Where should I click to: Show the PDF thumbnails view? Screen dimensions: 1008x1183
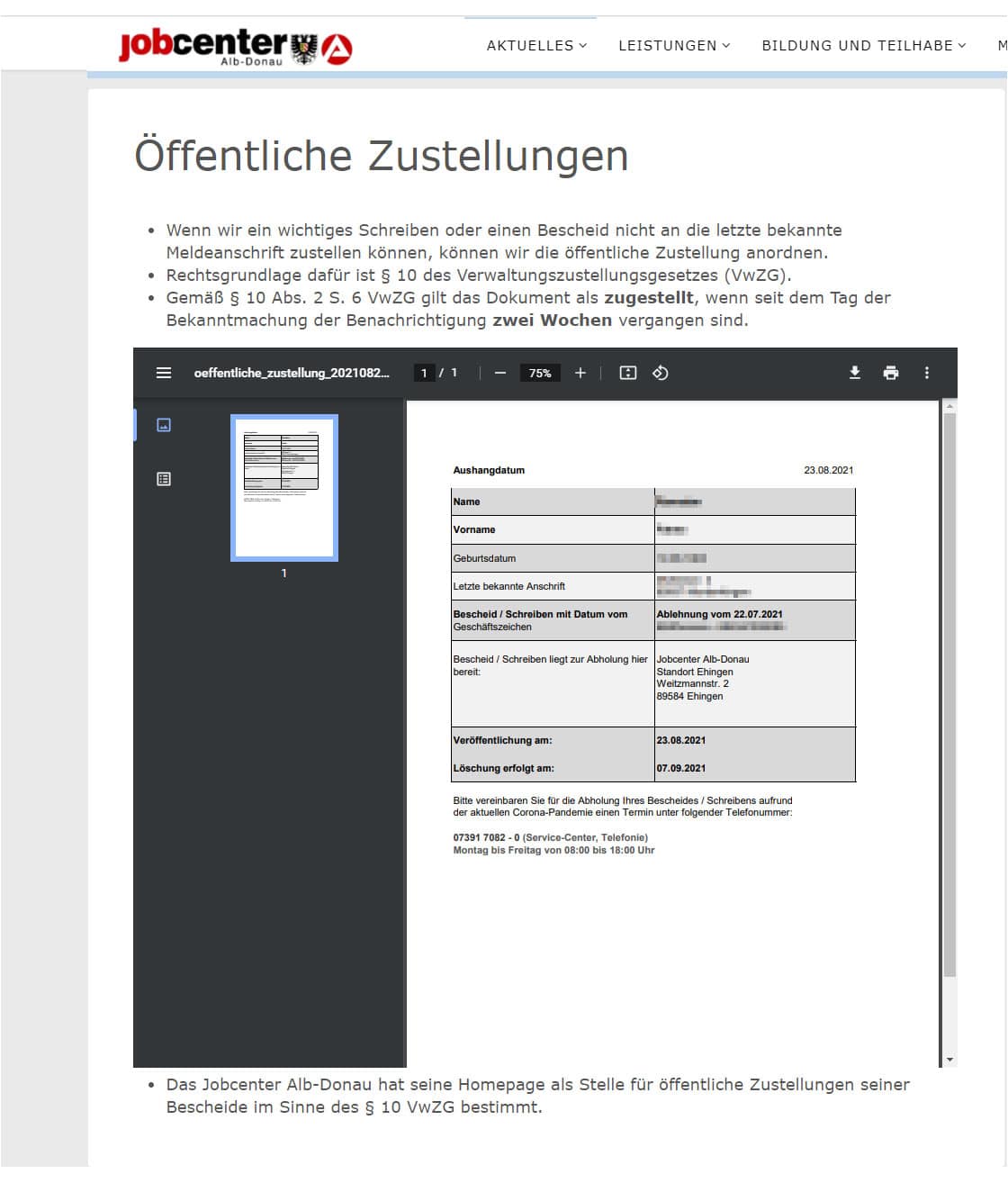(164, 425)
